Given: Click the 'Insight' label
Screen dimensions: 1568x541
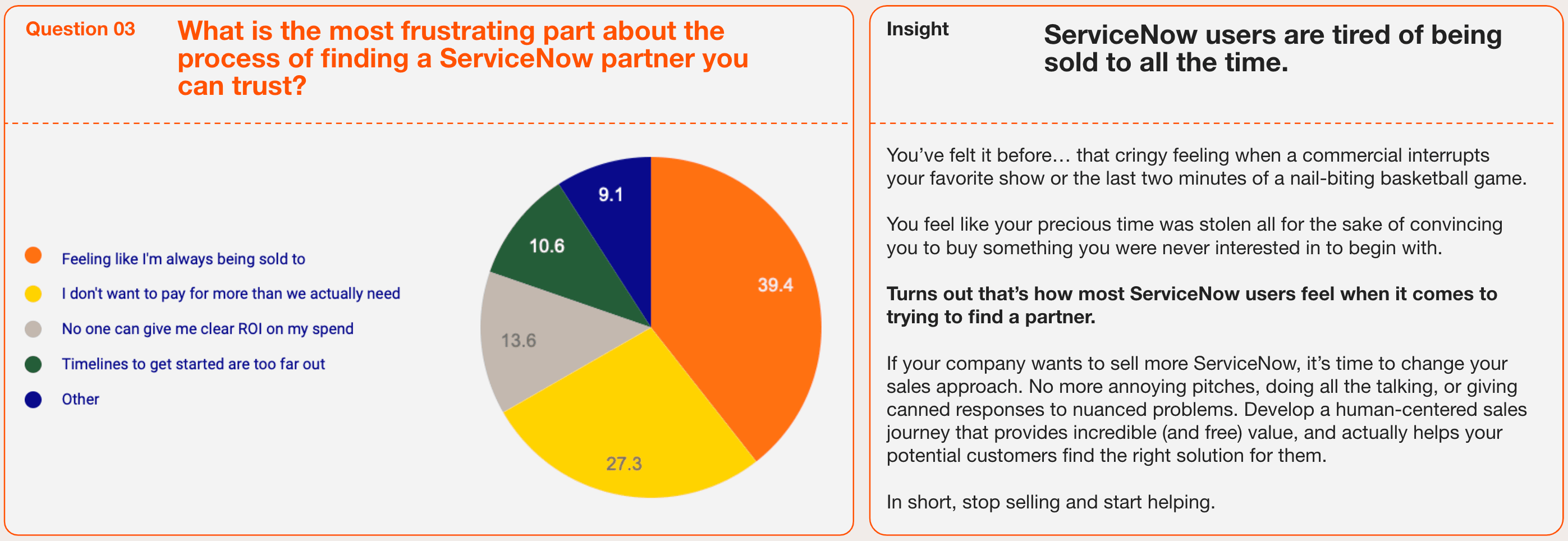Looking at the screenshot, I should (x=918, y=29).
